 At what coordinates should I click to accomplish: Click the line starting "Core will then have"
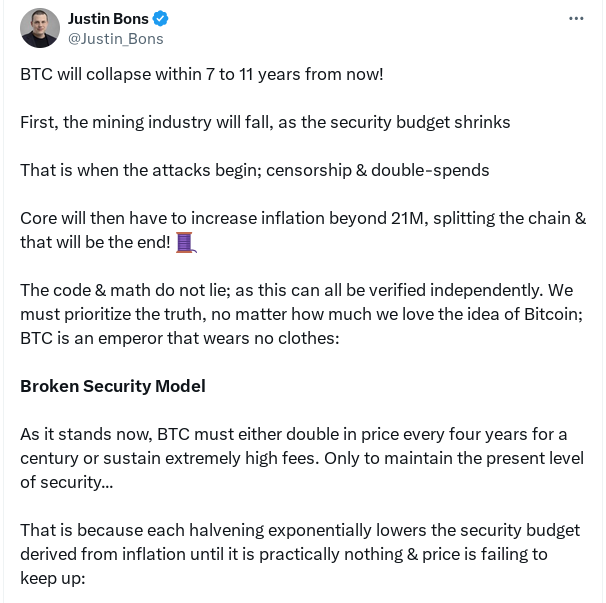tap(302, 218)
